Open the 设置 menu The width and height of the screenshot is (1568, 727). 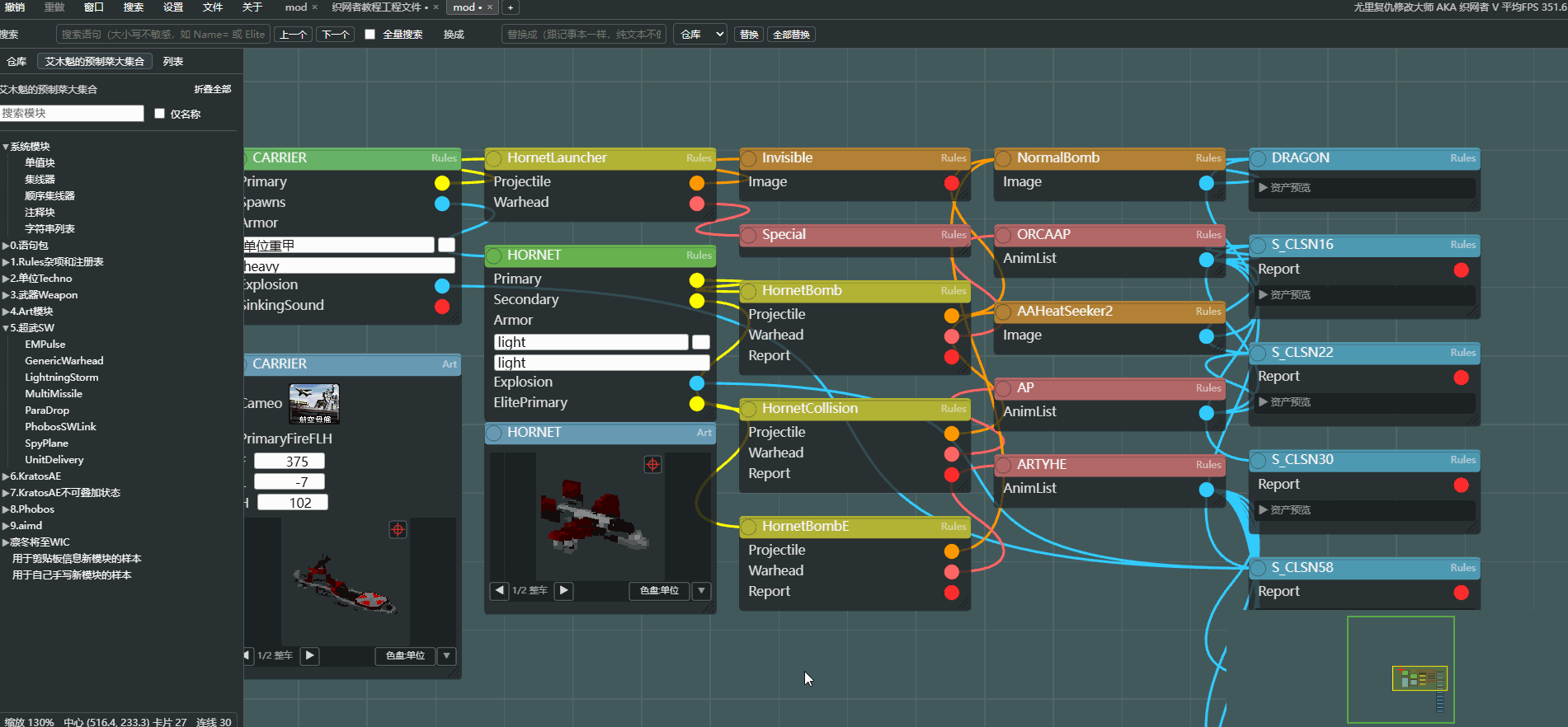click(173, 7)
